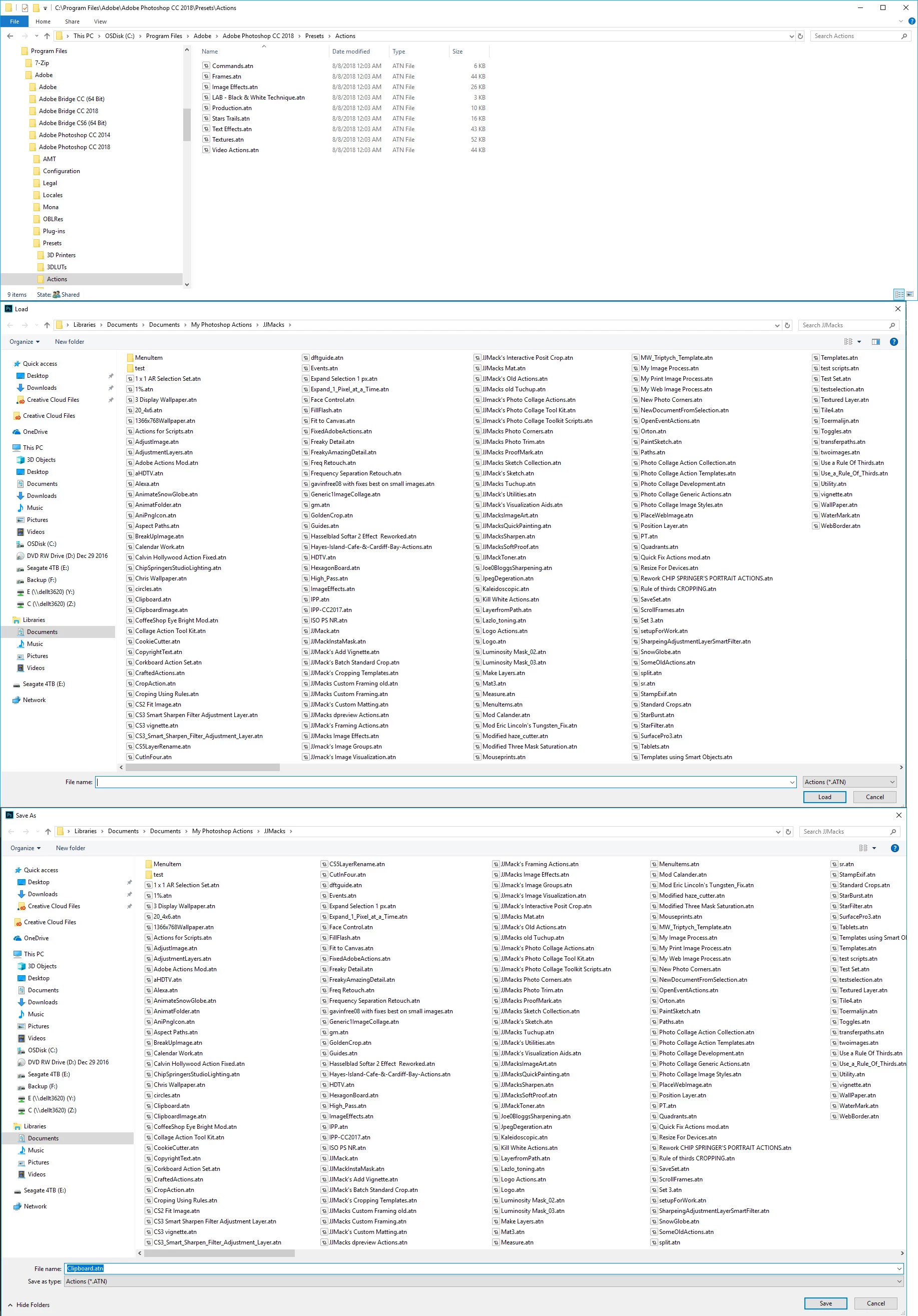This screenshot has width=918, height=1316.
Task: Expand address path dropdown in Load dialog
Action: click(777, 325)
